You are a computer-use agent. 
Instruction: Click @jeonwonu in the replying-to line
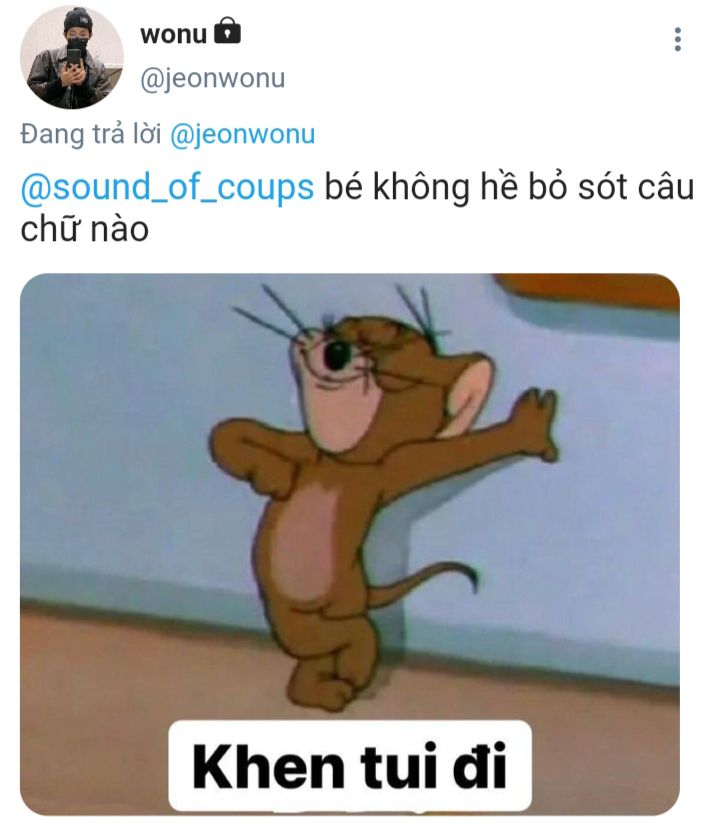pyautogui.click(x=242, y=134)
